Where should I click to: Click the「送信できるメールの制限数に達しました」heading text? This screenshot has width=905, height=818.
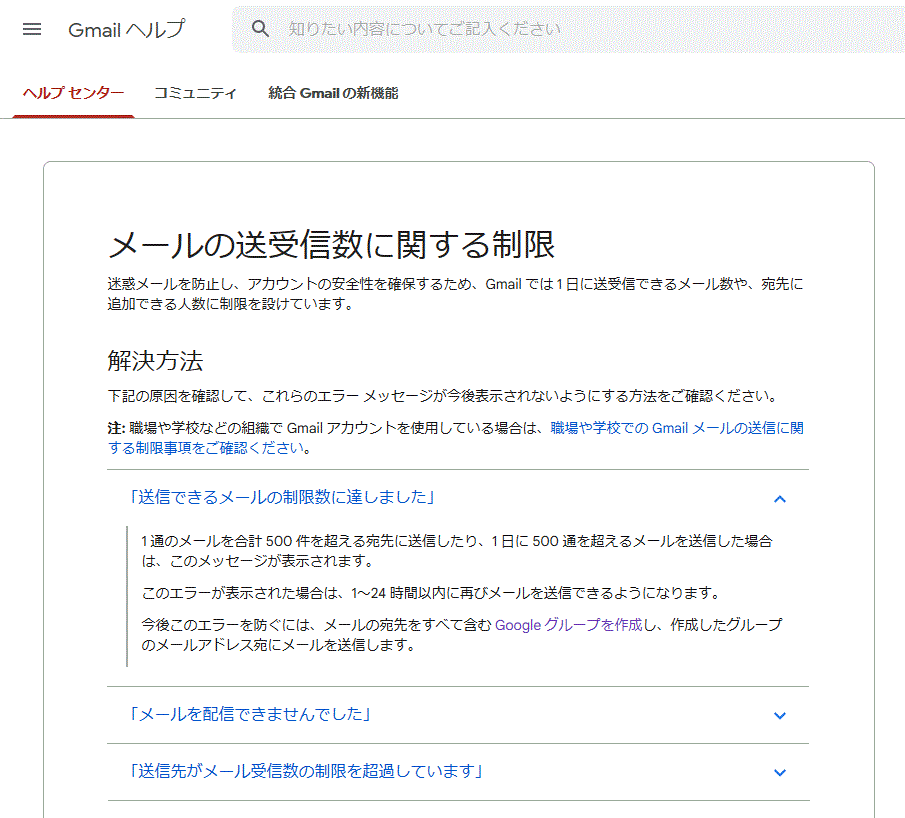click(281, 497)
